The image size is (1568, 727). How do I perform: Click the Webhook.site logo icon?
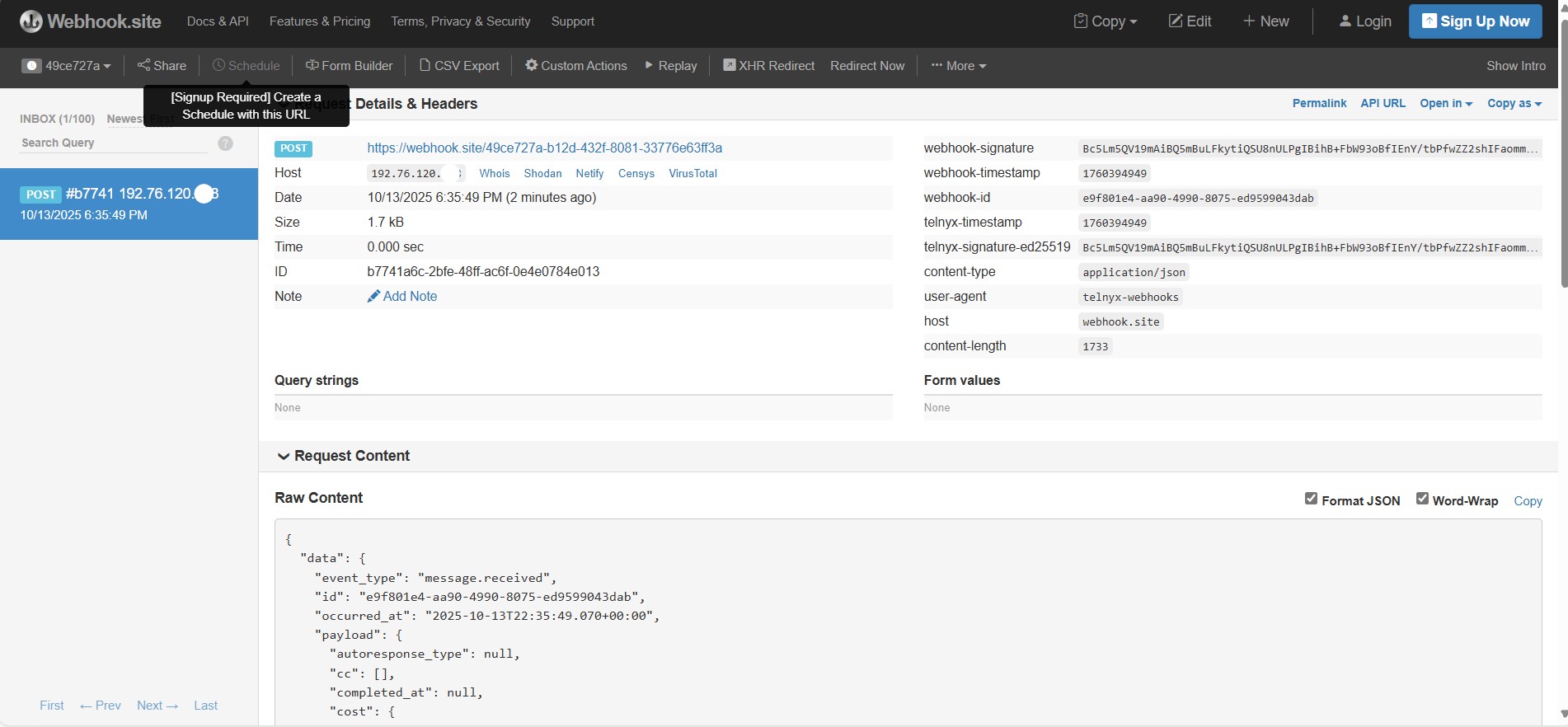tap(31, 21)
